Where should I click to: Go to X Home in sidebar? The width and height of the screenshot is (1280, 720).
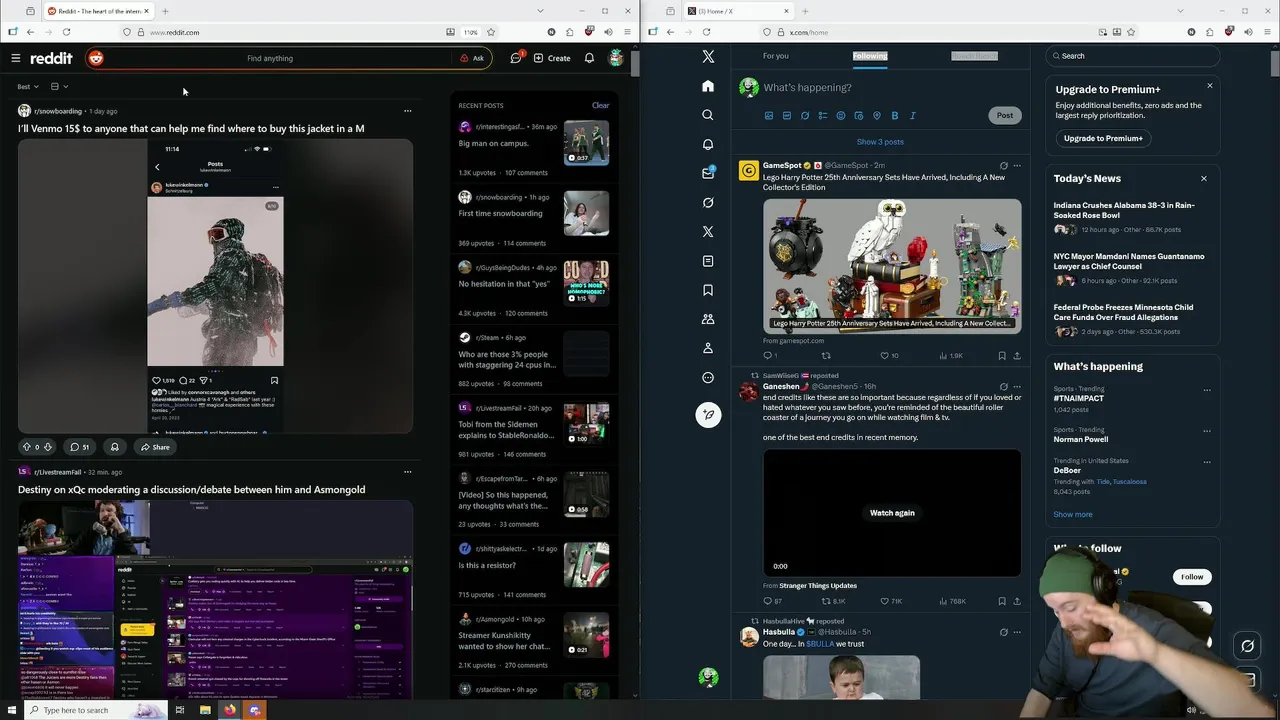point(708,86)
